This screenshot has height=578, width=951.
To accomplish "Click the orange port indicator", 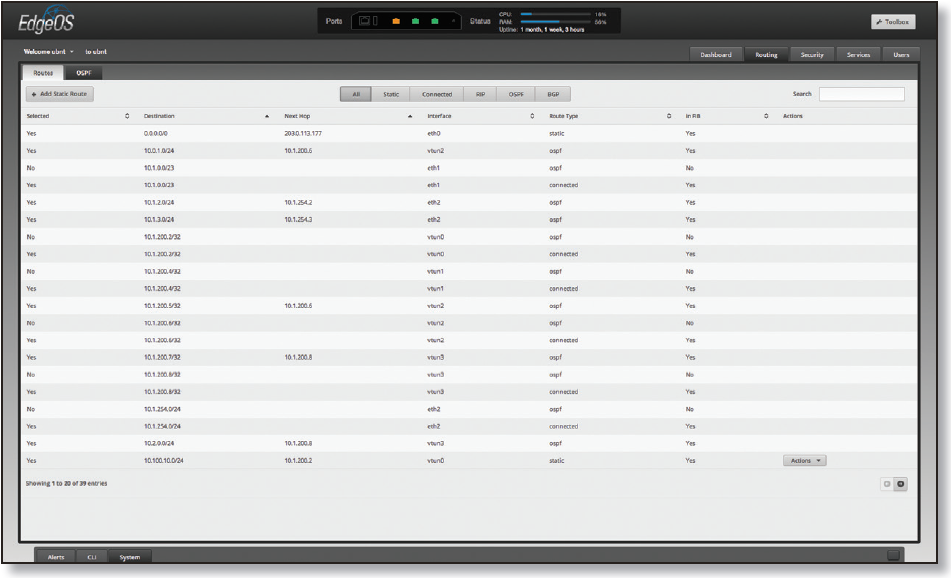I will (x=395, y=21).
